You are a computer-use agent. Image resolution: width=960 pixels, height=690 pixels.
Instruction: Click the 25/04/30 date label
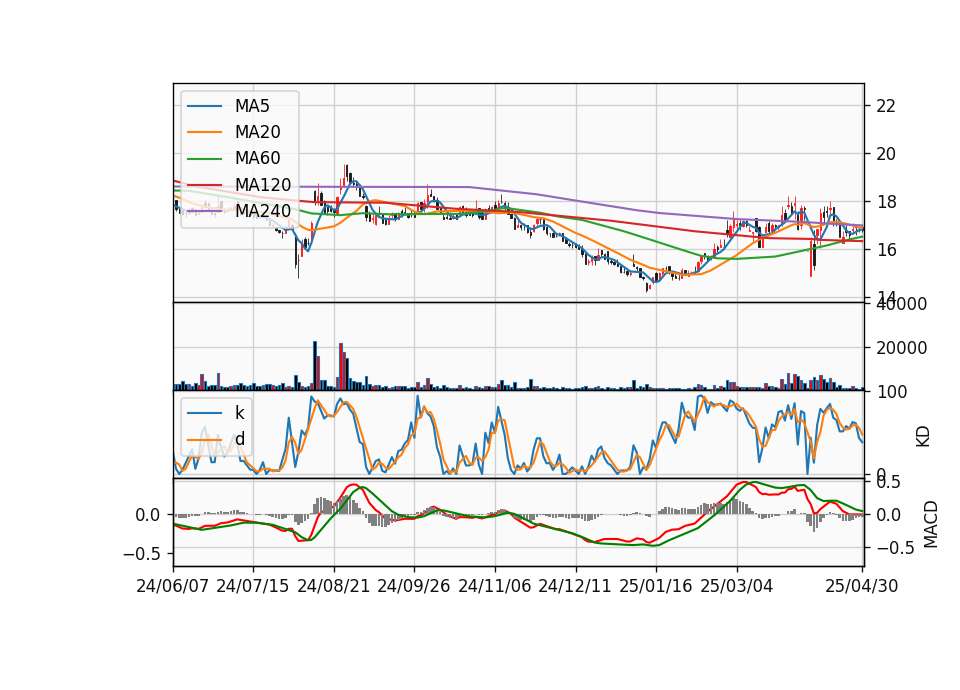[862, 586]
